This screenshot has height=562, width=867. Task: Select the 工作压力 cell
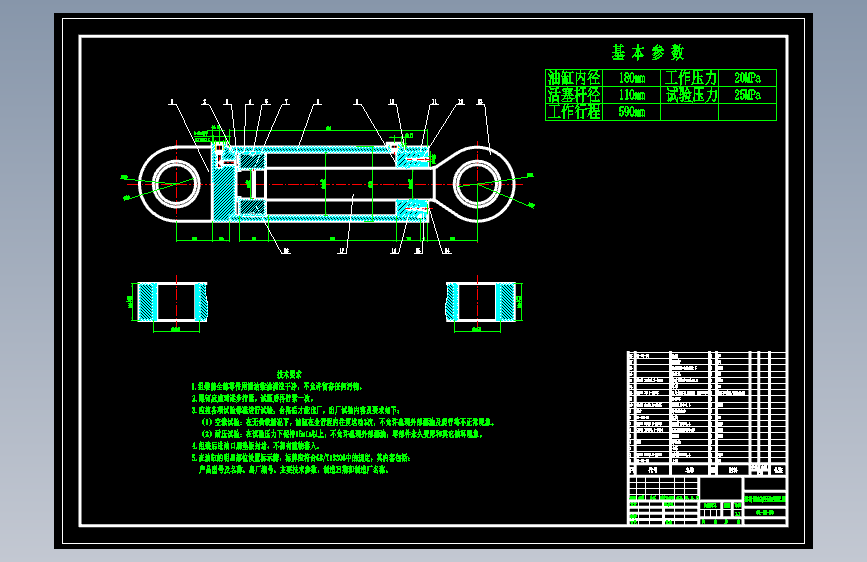point(690,78)
